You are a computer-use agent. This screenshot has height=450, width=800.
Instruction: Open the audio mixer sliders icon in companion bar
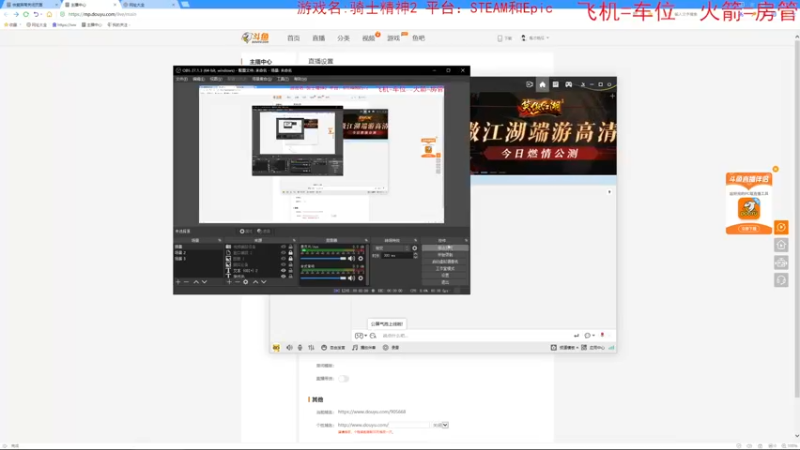pos(311,347)
